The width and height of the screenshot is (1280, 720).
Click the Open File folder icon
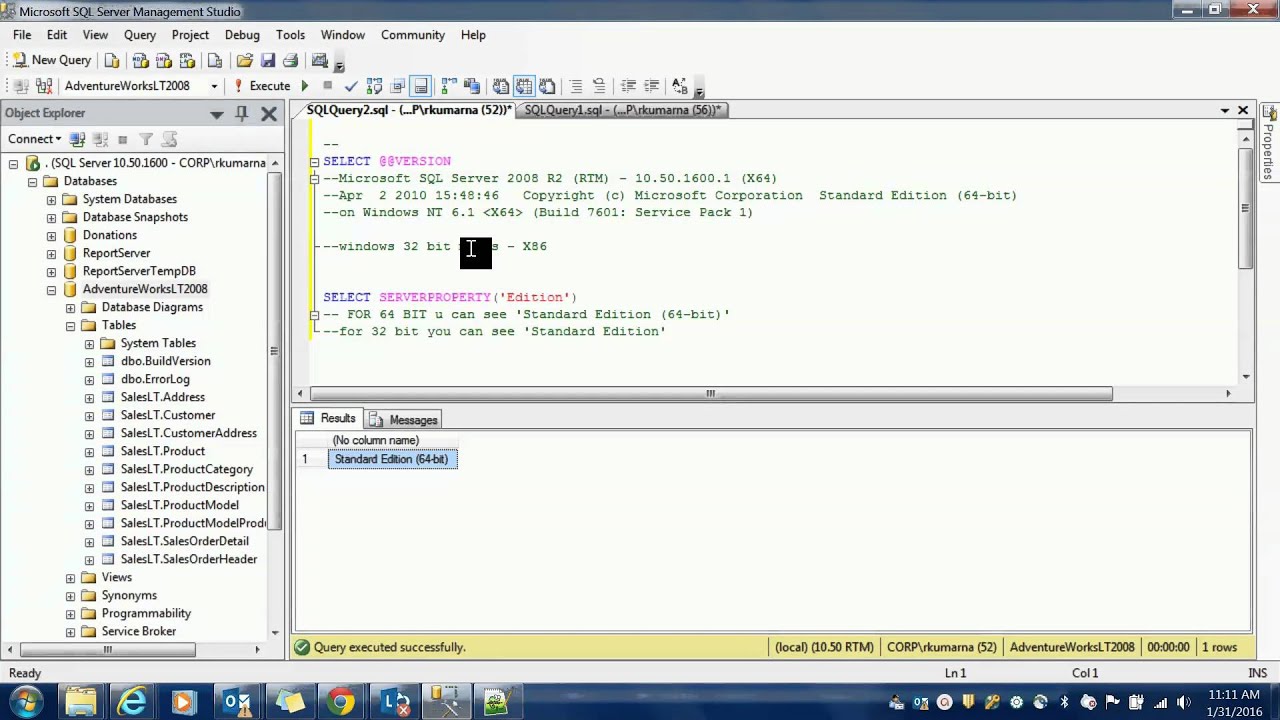[245, 60]
